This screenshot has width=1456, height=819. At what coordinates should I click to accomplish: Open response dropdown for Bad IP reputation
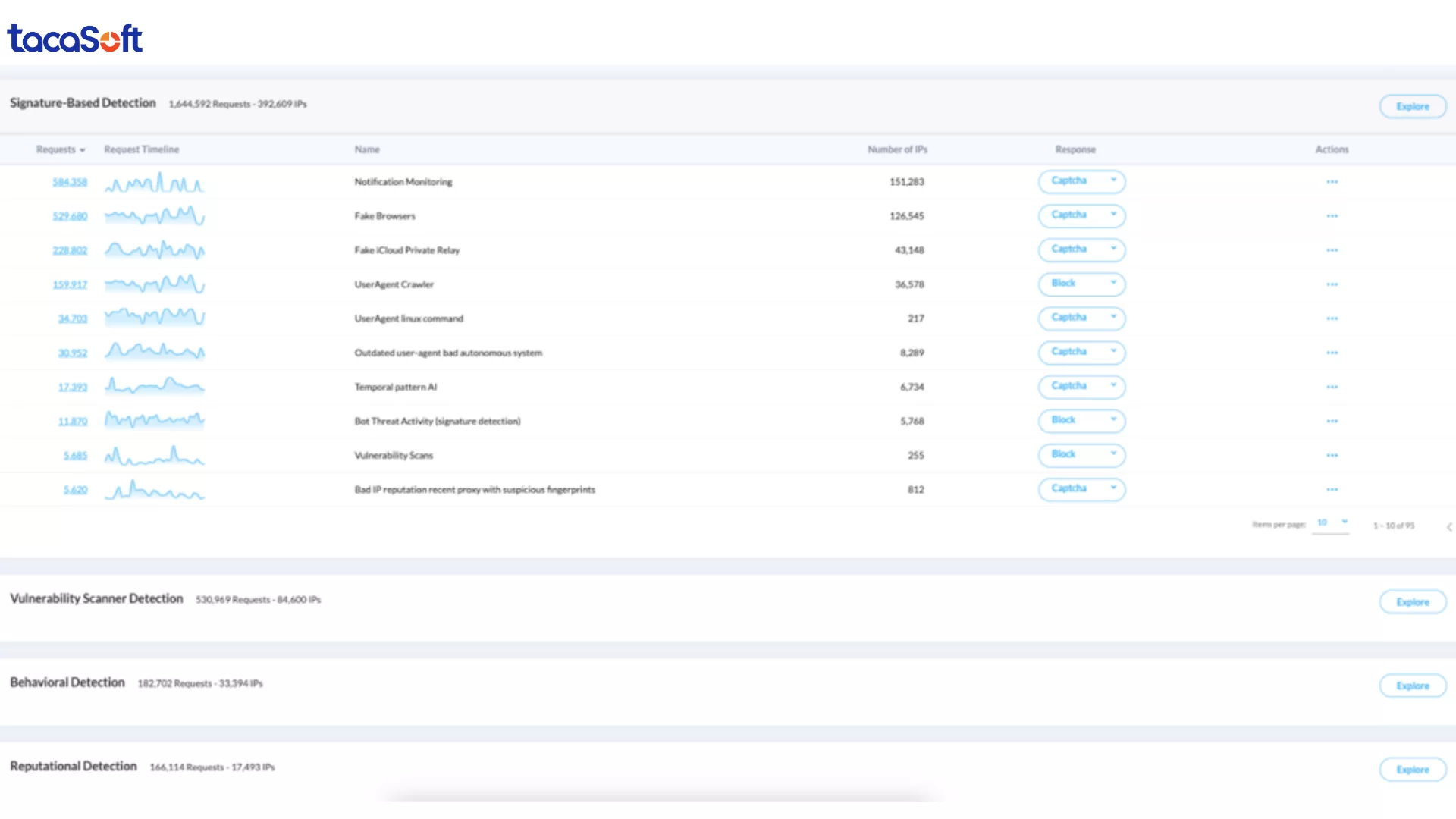click(x=1081, y=488)
